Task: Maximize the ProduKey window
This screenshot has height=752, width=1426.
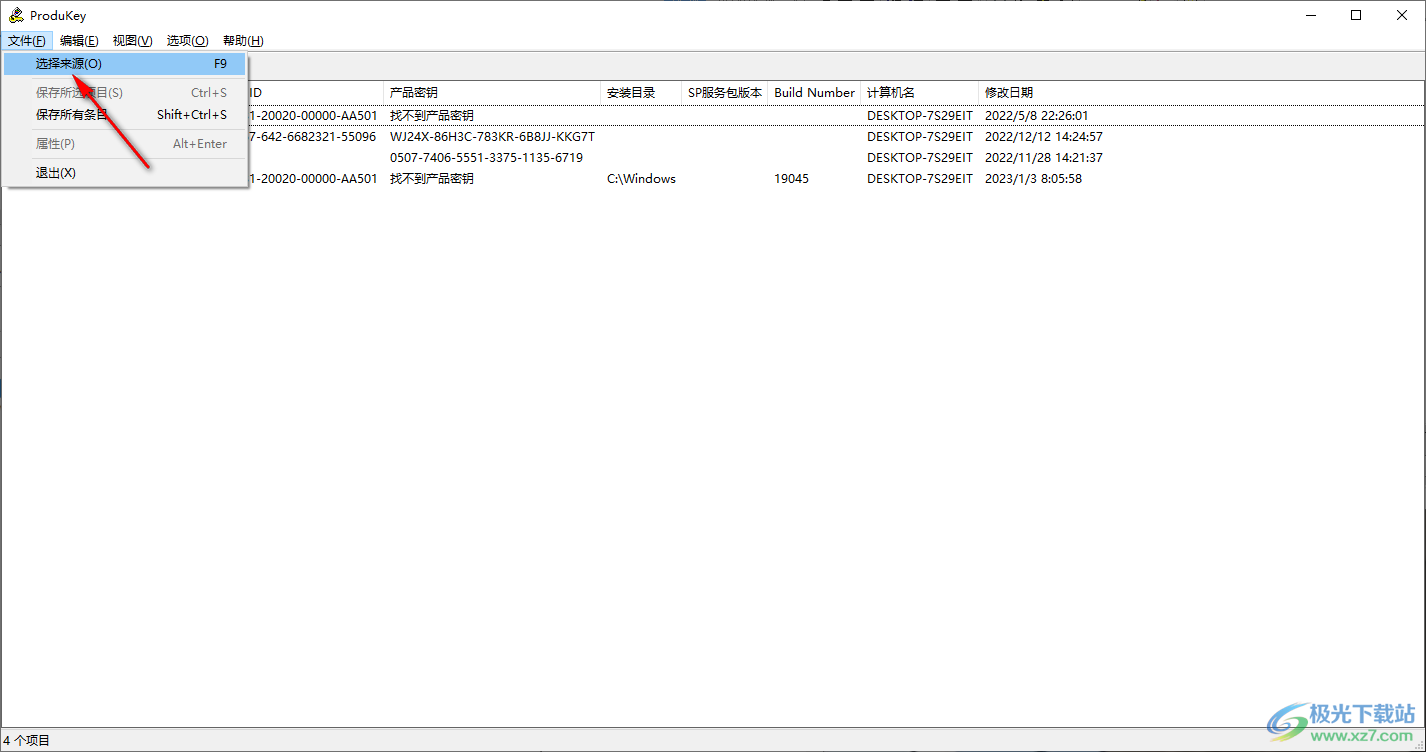Action: pos(1356,15)
